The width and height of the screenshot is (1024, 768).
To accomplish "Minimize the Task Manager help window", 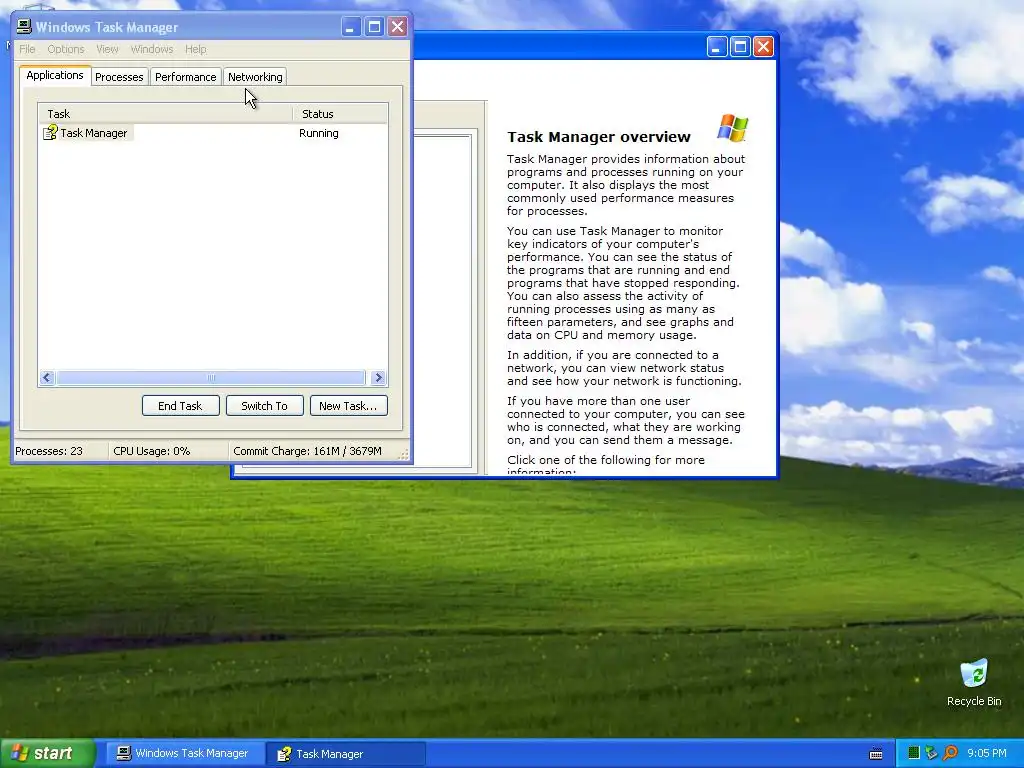I will [x=716, y=47].
